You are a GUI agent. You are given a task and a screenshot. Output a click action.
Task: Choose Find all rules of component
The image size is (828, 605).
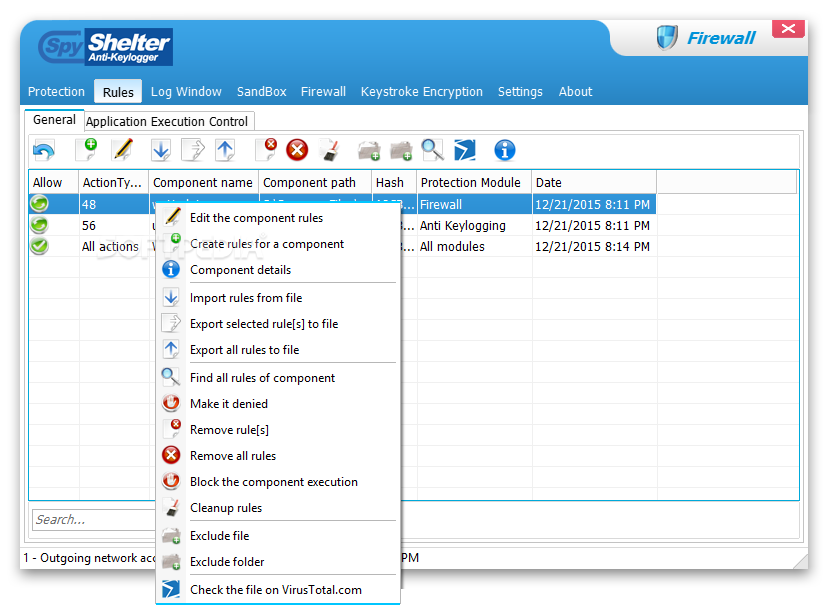(278, 377)
